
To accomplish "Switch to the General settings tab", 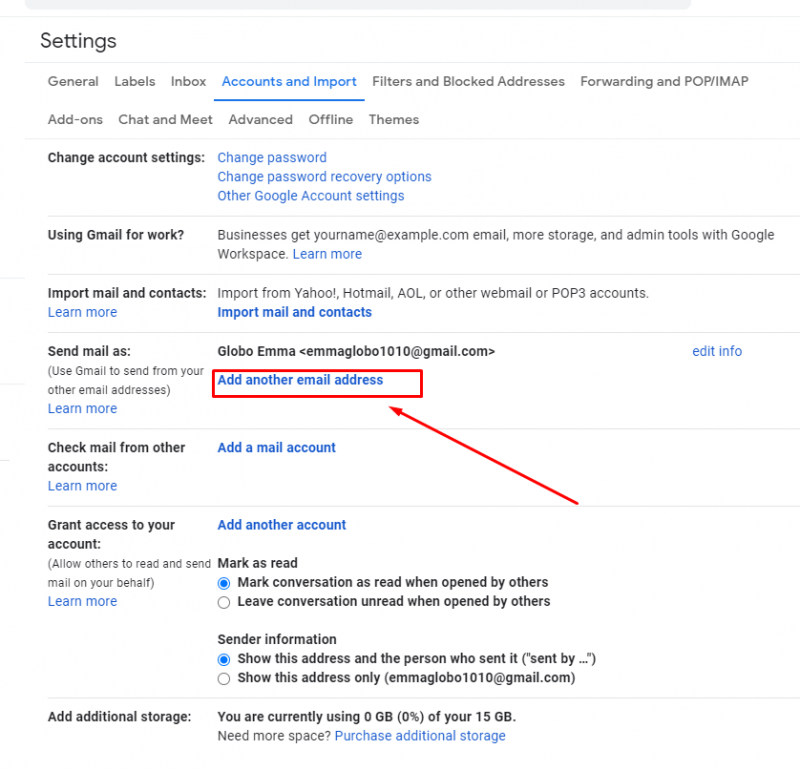I will [x=72, y=81].
